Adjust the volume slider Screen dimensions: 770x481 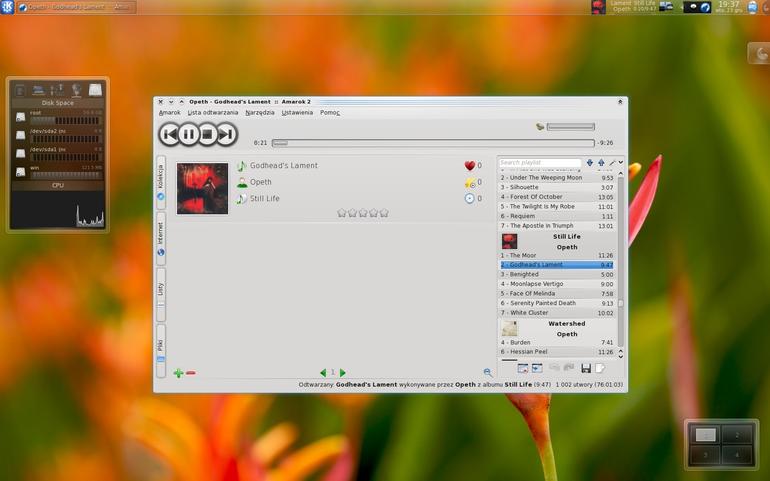(571, 127)
